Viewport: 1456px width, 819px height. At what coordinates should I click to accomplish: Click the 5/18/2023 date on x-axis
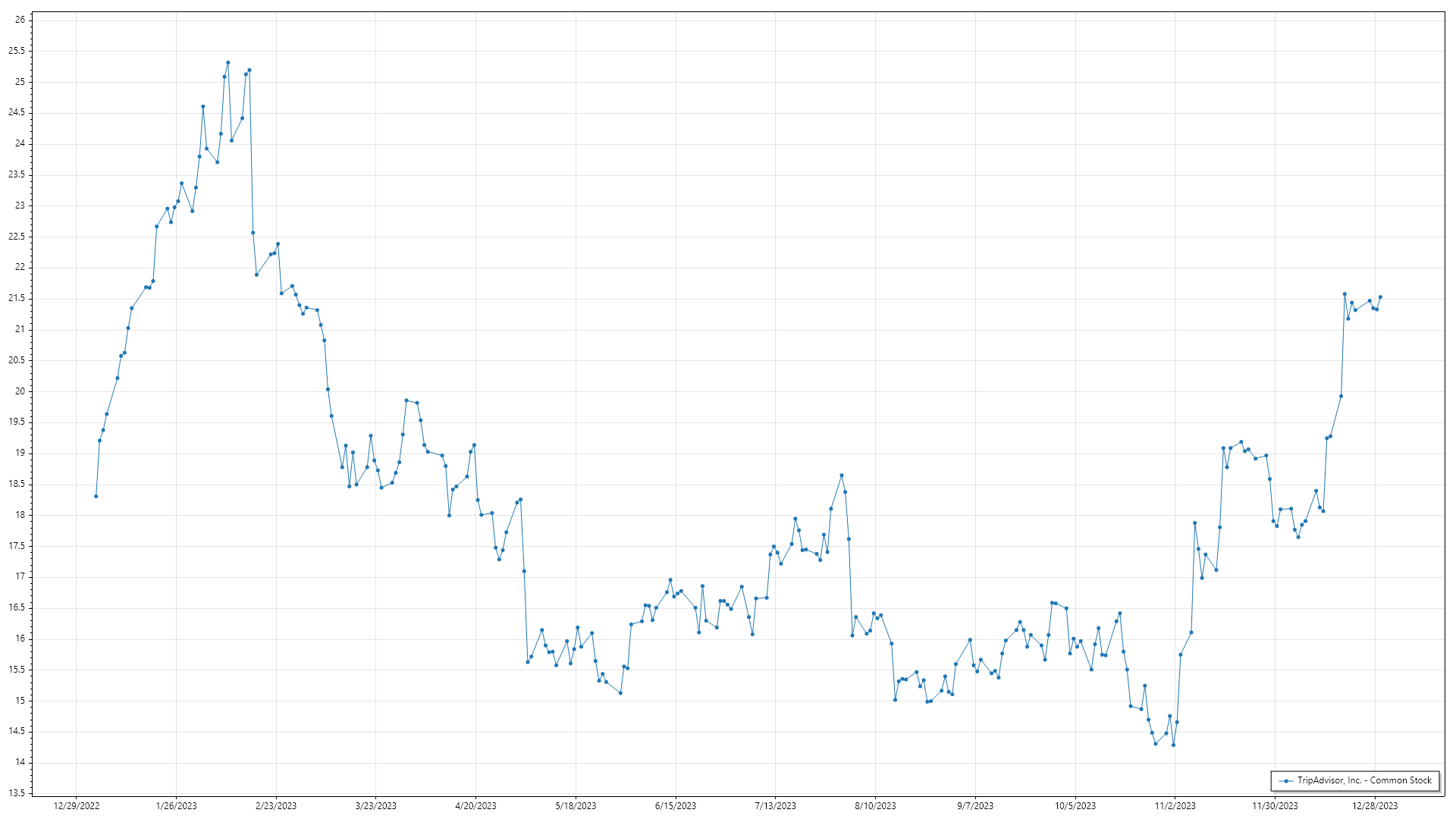click(576, 805)
